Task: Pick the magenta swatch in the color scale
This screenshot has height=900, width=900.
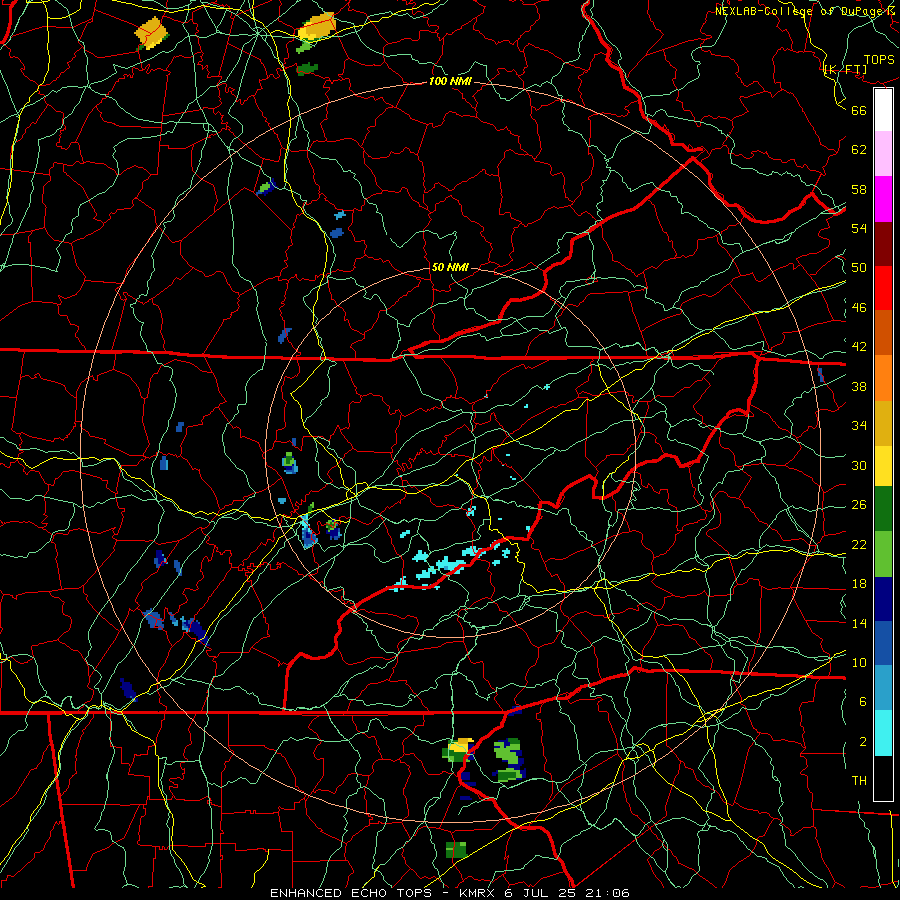Action: point(883,199)
